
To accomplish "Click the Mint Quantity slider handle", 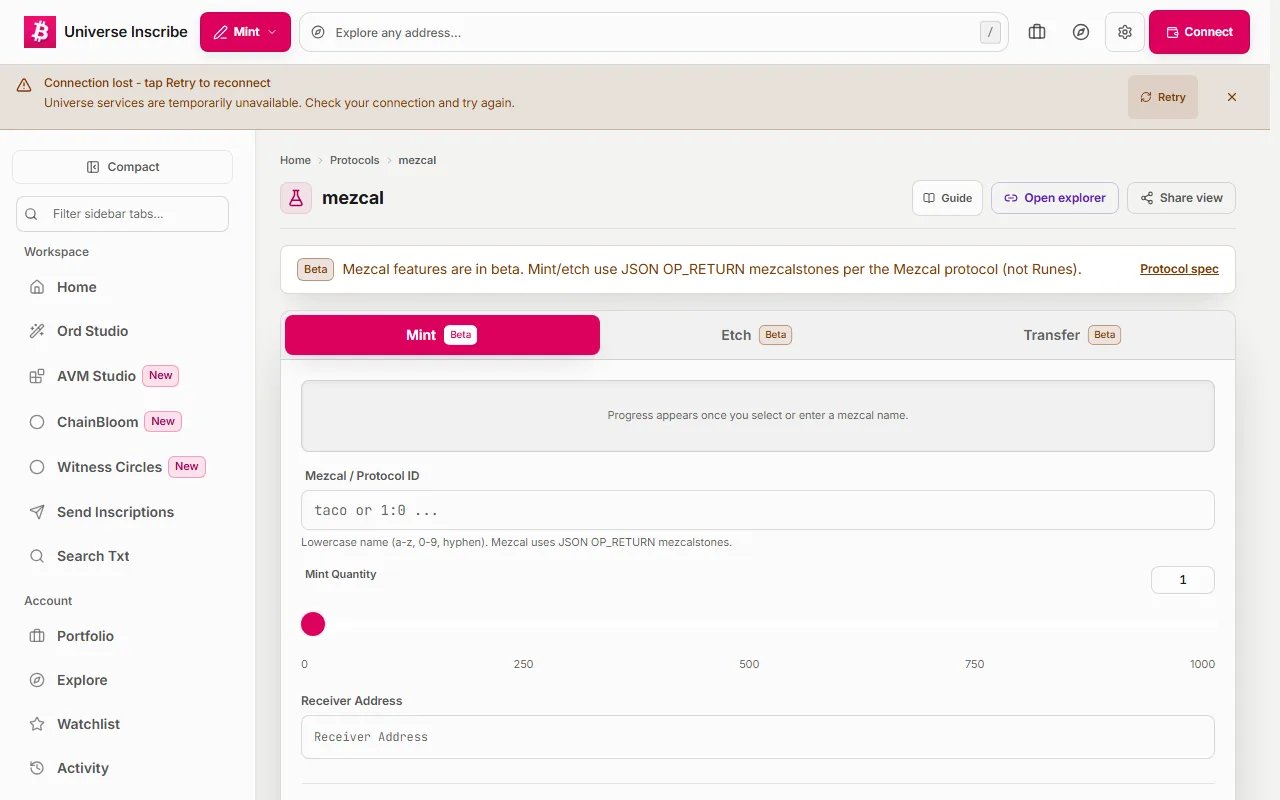I will [313, 624].
